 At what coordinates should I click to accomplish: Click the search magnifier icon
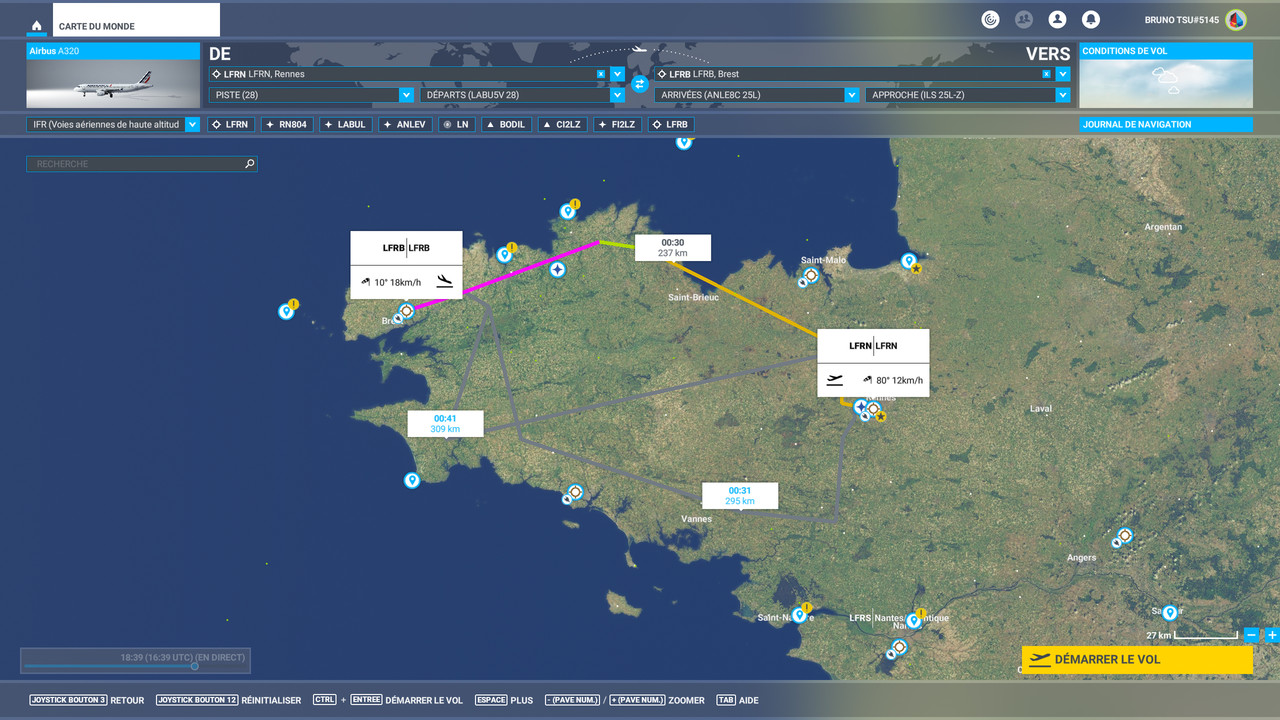[x=249, y=164]
